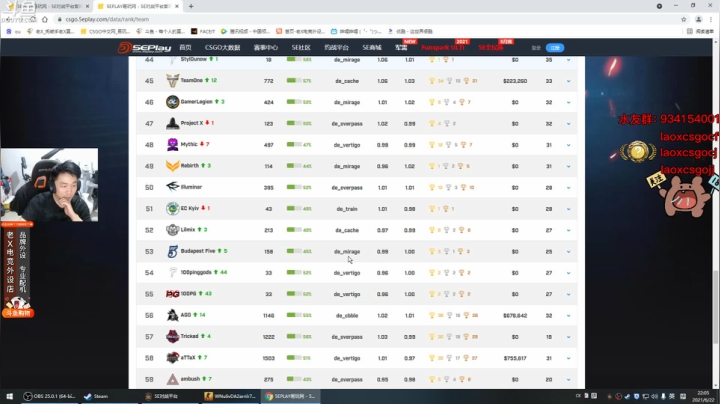
Task: Open OBS from the taskbar
Action: [49, 396]
